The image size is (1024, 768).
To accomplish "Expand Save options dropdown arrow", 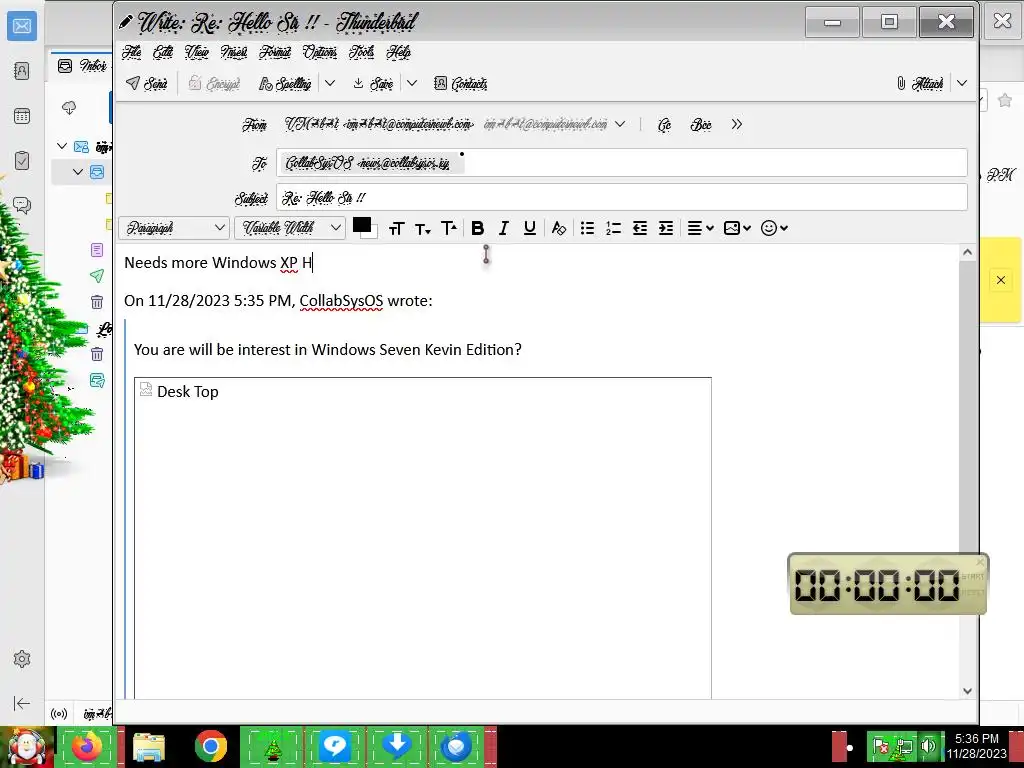I will coord(411,84).
